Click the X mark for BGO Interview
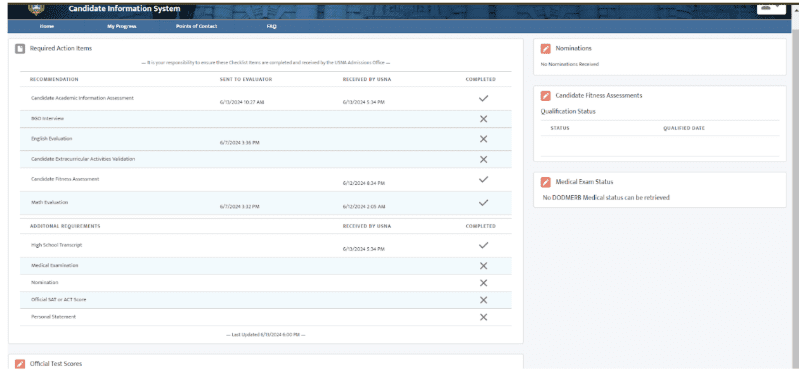 point(483,119)
